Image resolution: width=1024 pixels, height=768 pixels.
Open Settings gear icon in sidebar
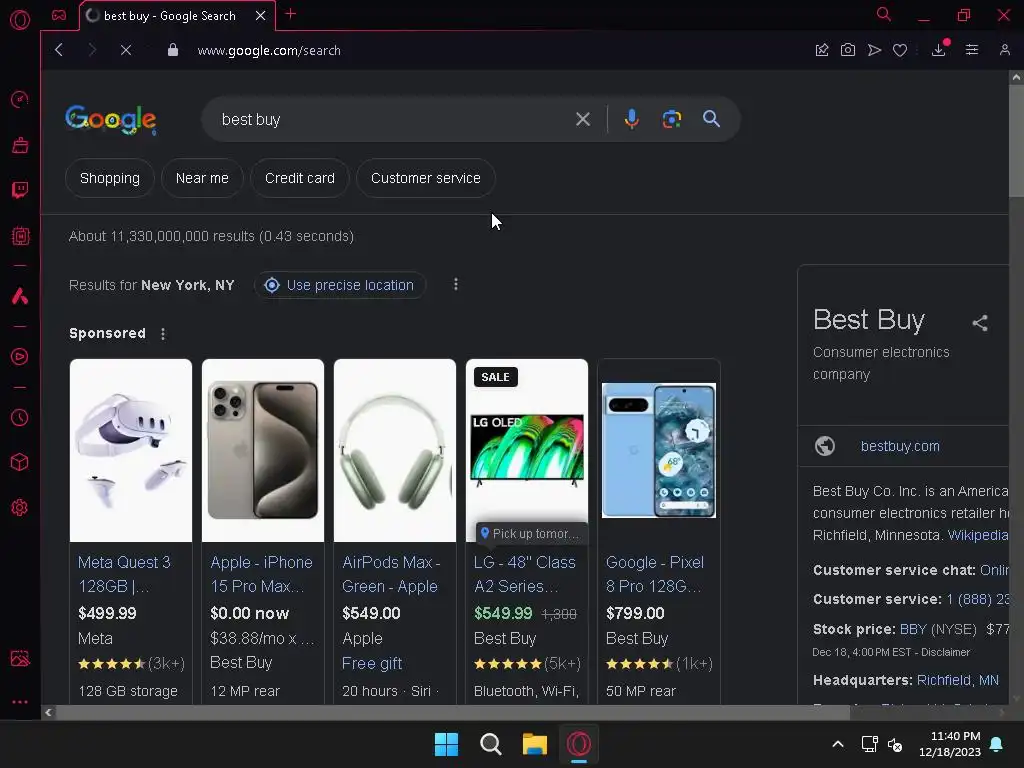pos(20,507)
